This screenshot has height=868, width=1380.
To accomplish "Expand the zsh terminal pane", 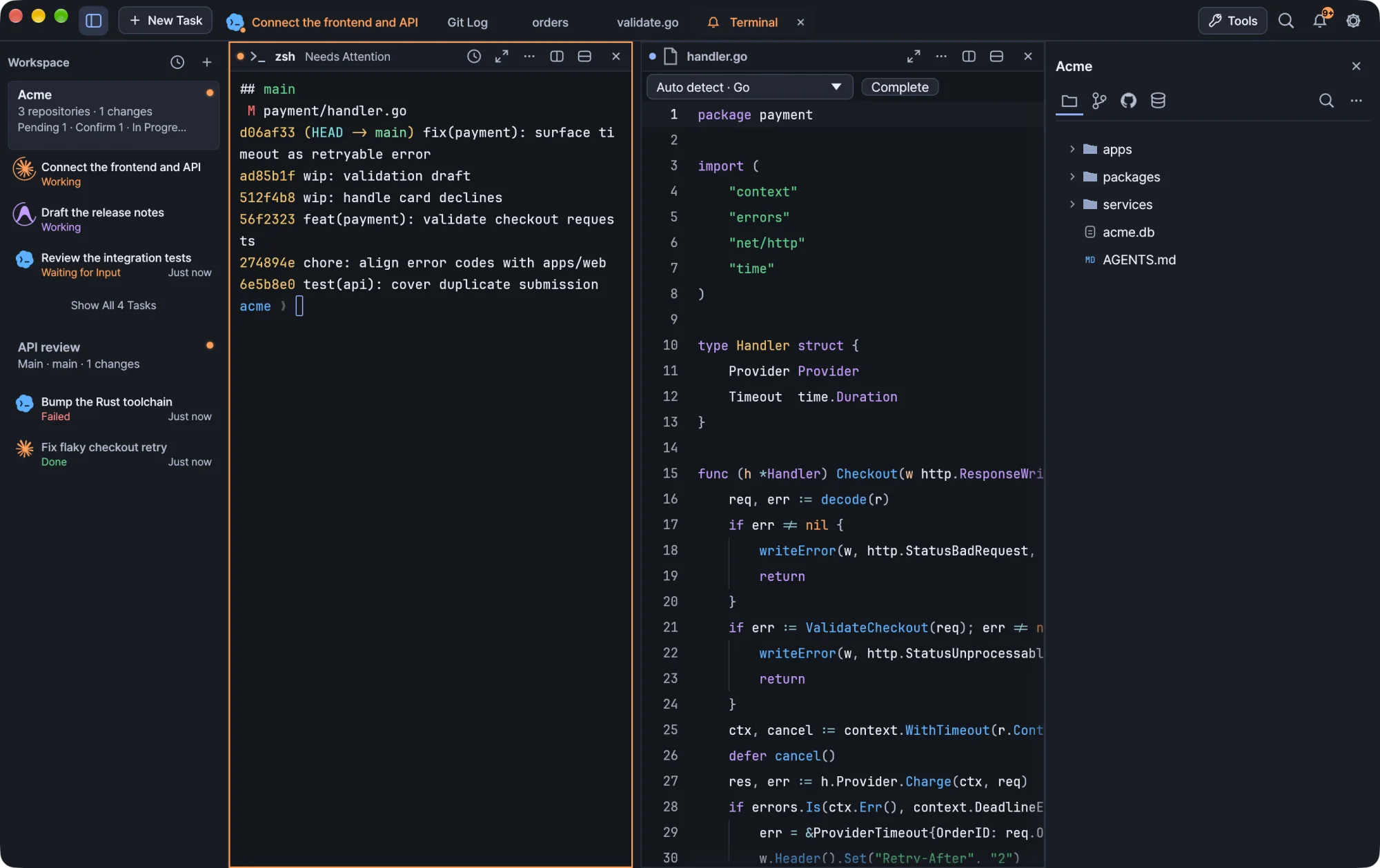I will 502,57.
